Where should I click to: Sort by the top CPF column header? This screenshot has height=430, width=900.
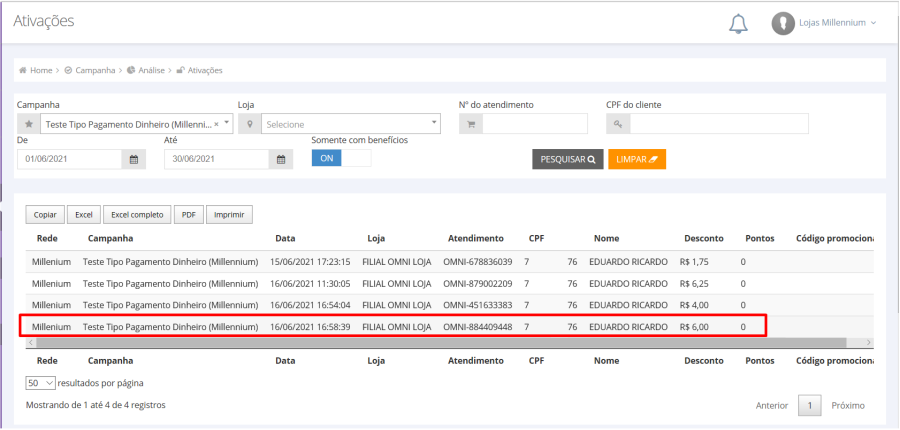coord(536,238)
